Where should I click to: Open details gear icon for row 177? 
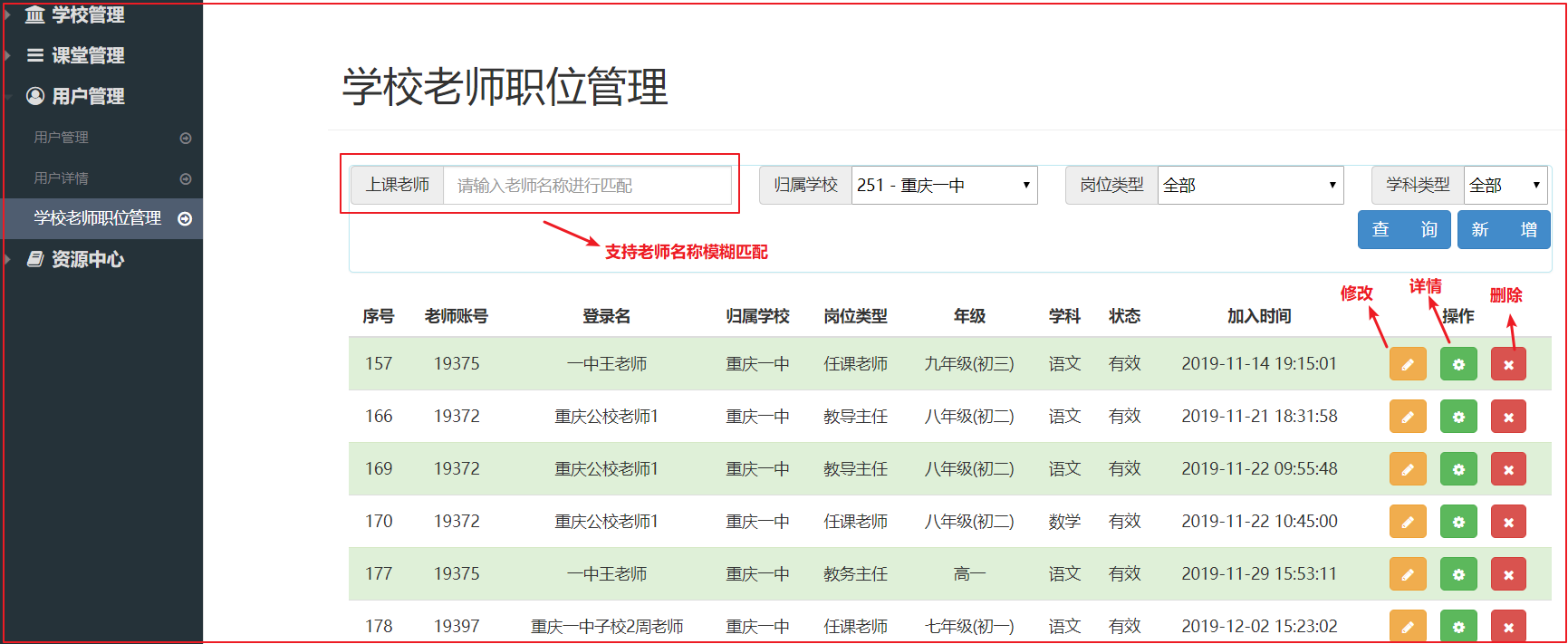pos(1458,574)
